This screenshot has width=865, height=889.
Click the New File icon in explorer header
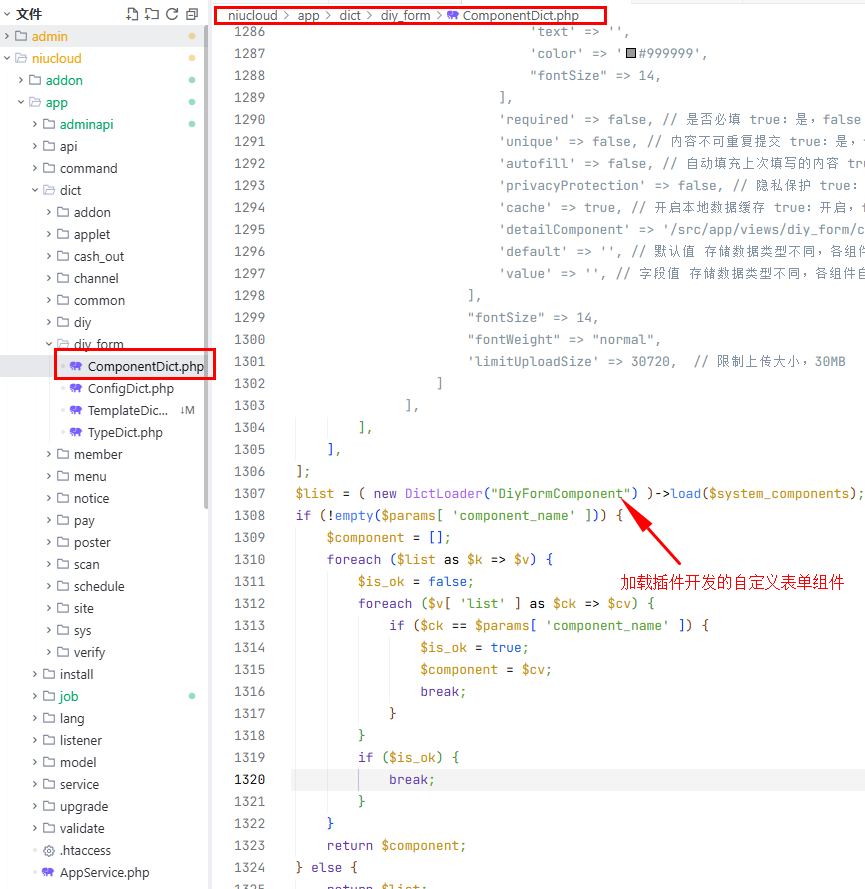tap(132, 14)
